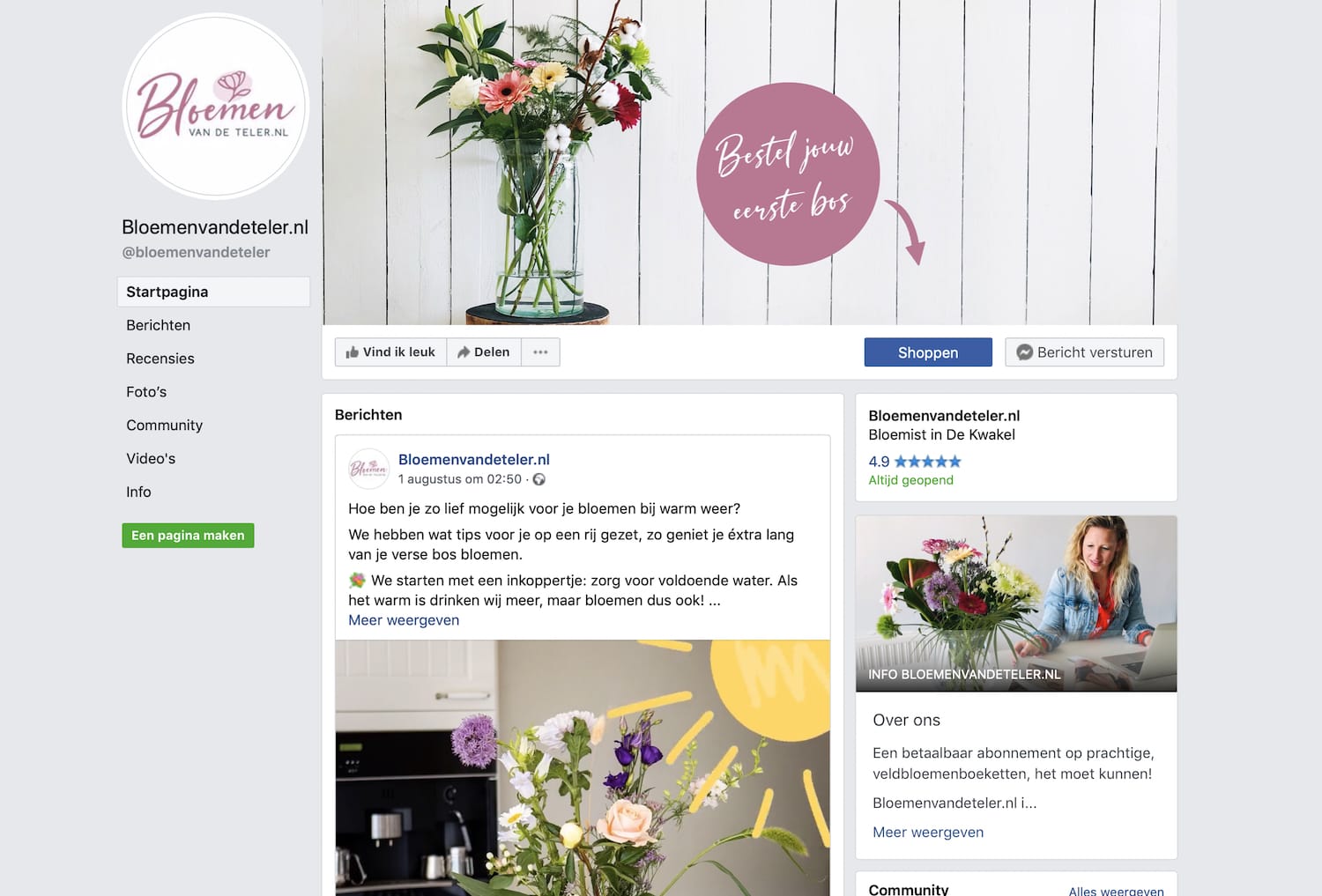Viewport: 1322px width, 896px height.
Task: Click the blue Shoppen button
Action: pyautogui.click(x=928, y=352)
